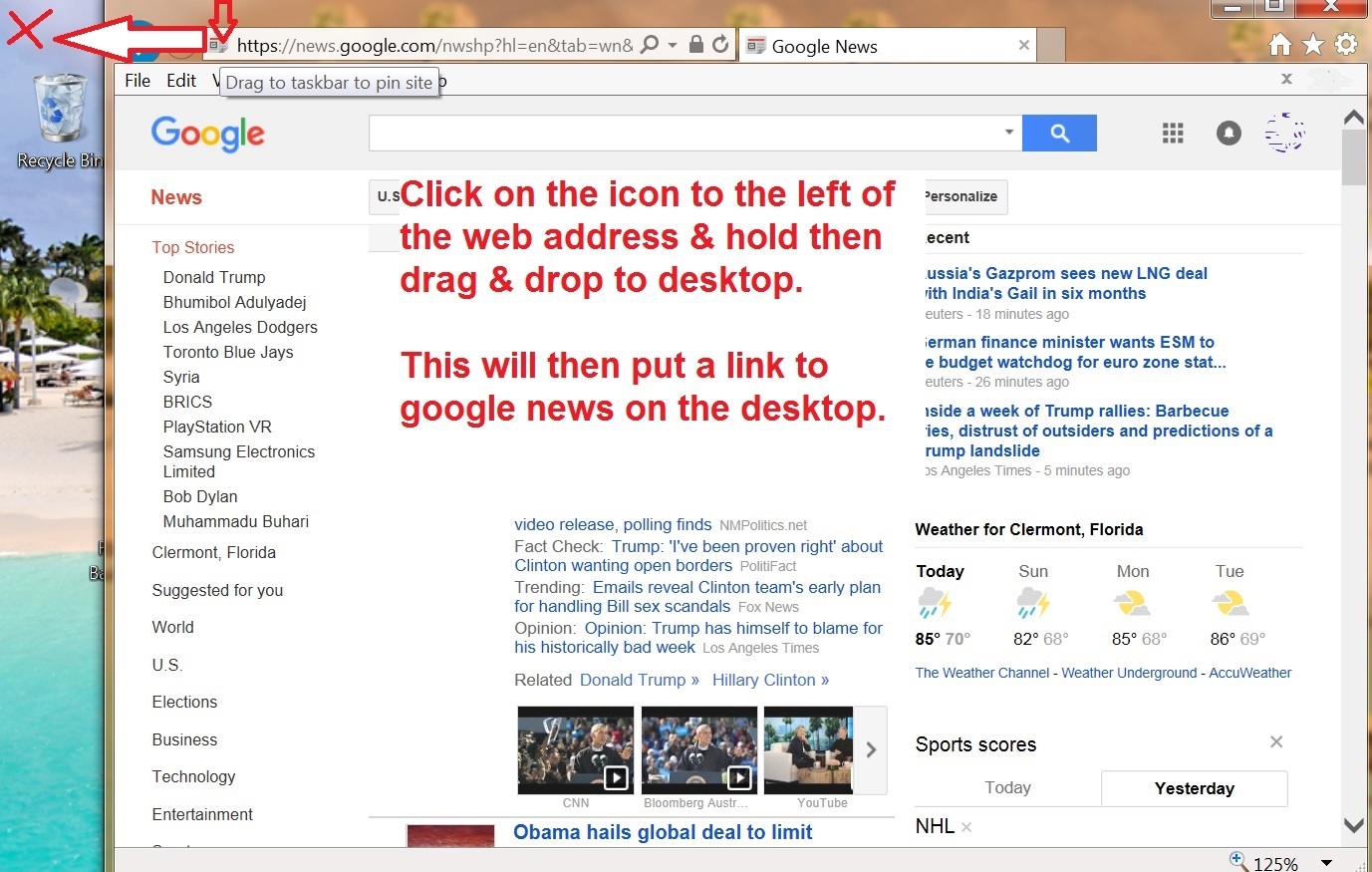This screenshot has width=1372, height=872.
Task: Open week of Trump rallies article
Action: [1097, 431]
